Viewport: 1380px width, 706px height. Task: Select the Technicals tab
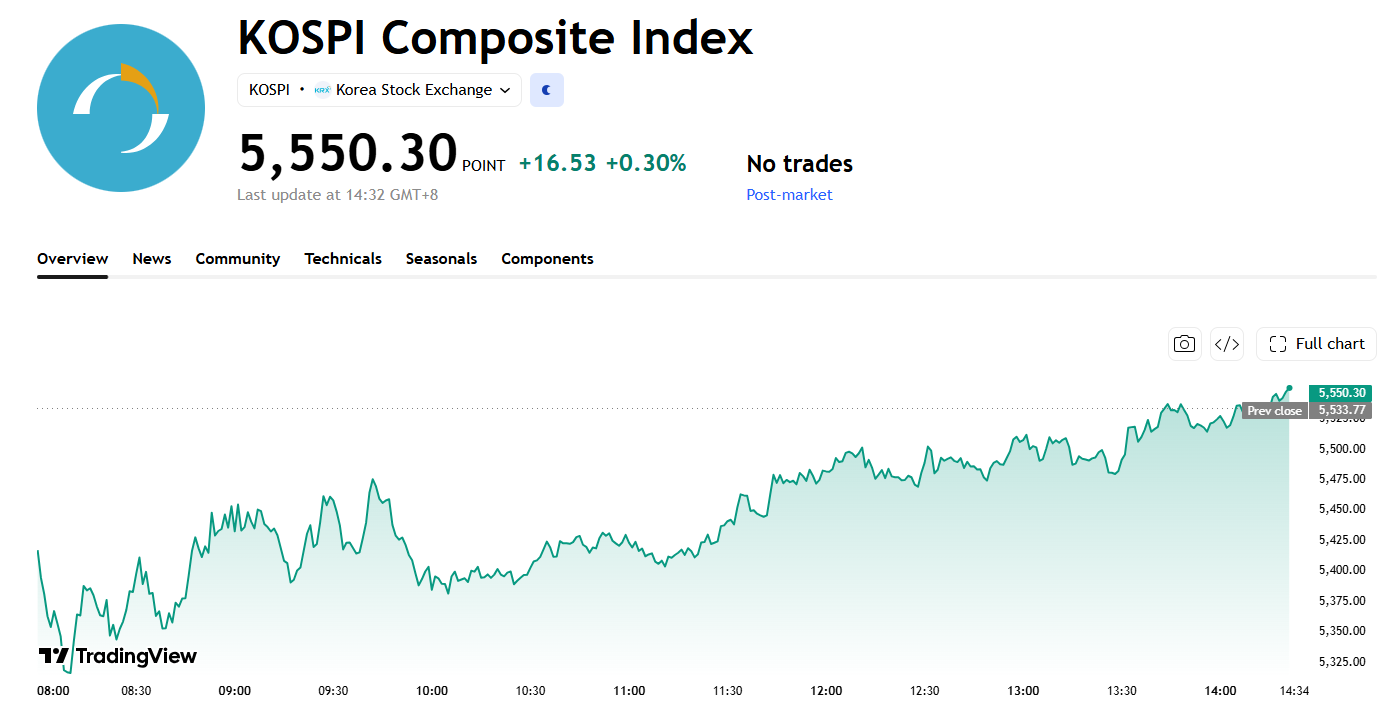pos(343,259)
